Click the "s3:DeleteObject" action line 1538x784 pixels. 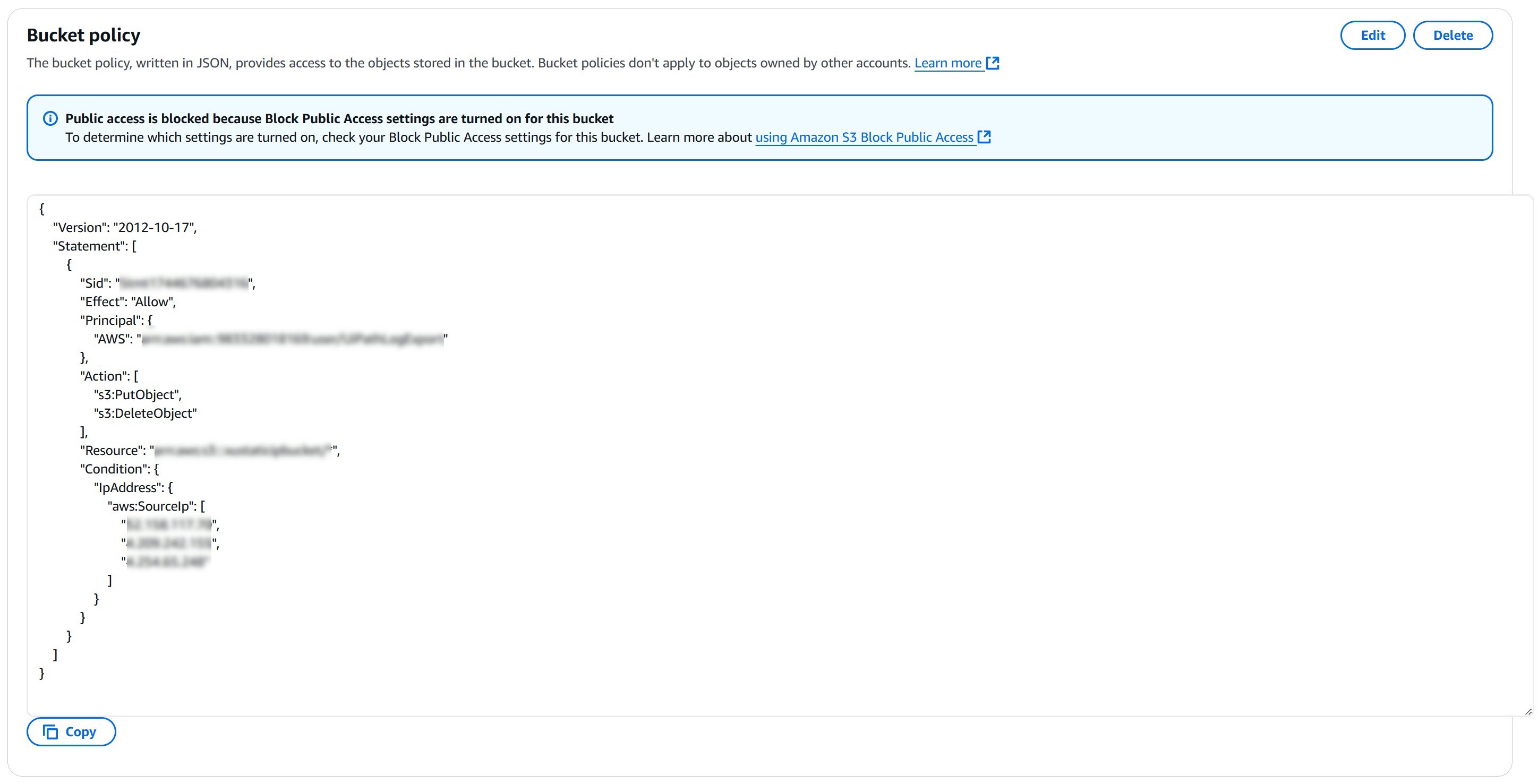(145, 413)
